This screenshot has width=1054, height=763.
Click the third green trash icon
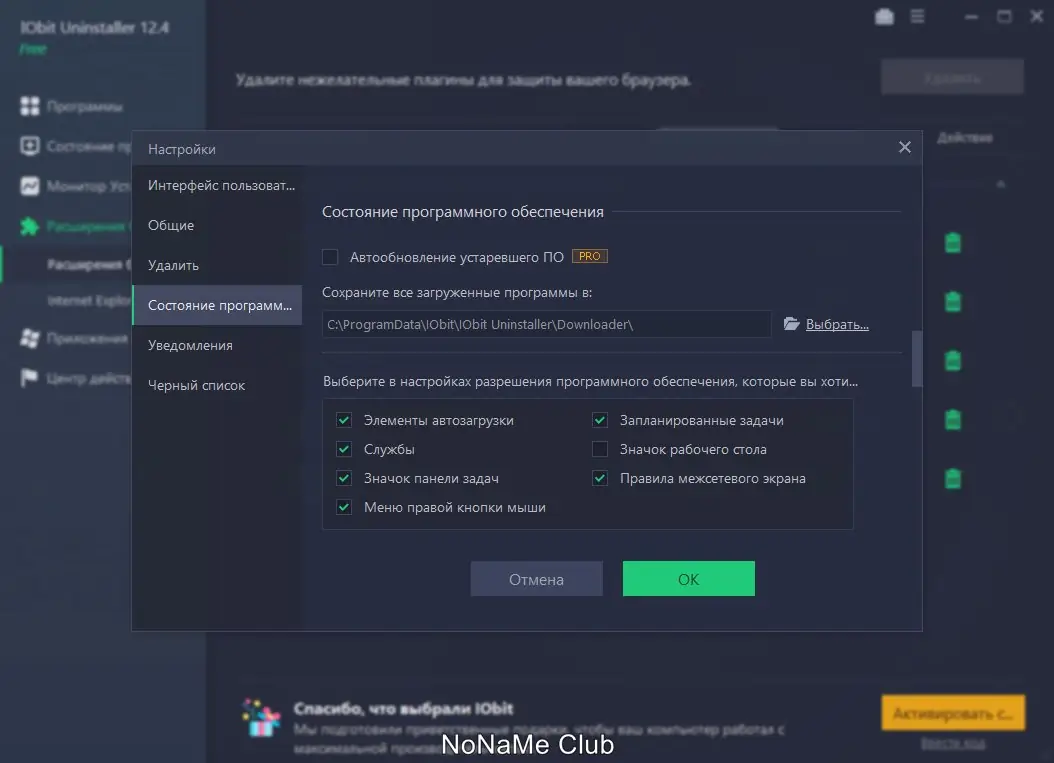point(953,360)
